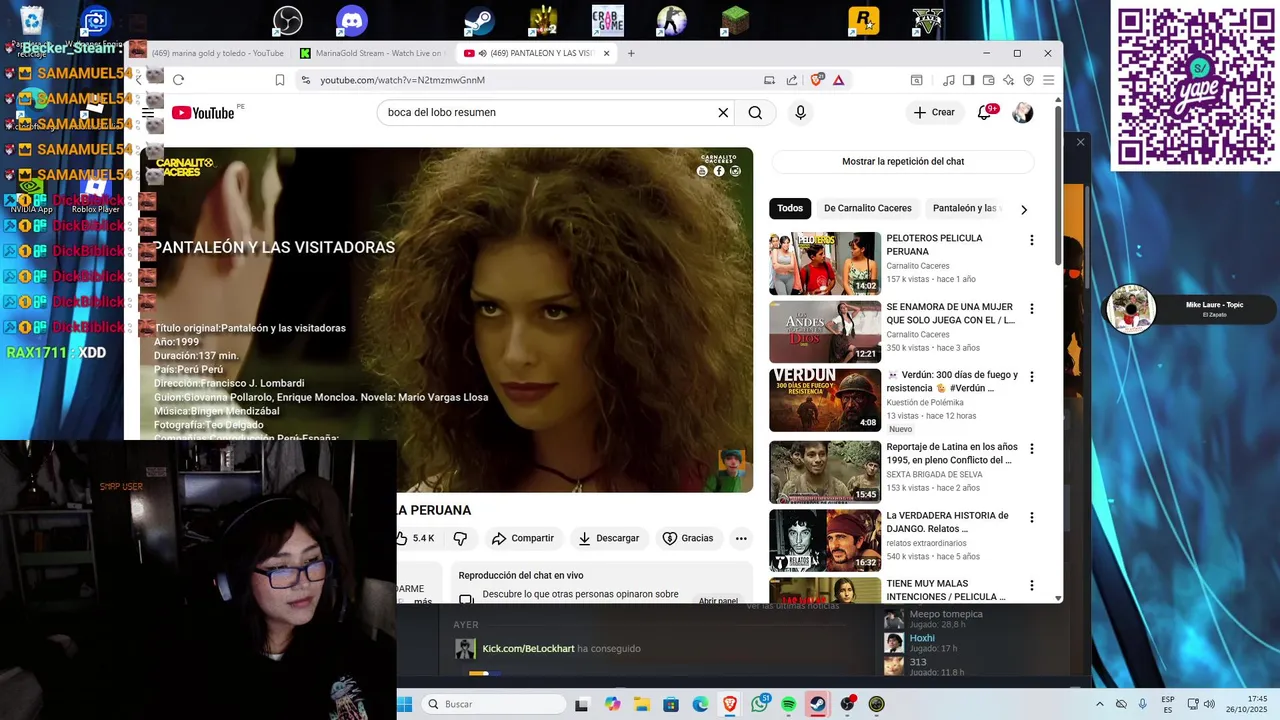Open the YouTube account avatar menu
This screenshot has height=720, width=1280.
pyautogui.click(x=1022, y=113)
